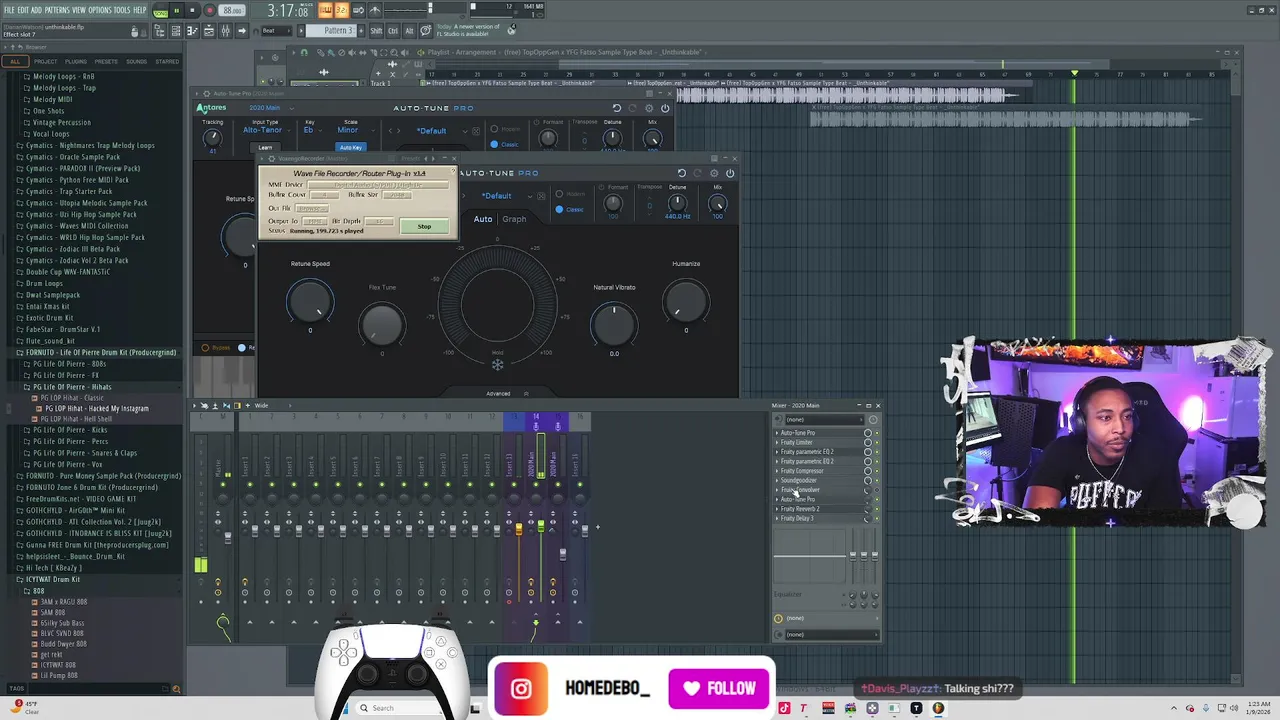Click the countdown 3-2 icon
Image resolution: width=1280 pixels, height=720 pixels.
coord(340,11)
